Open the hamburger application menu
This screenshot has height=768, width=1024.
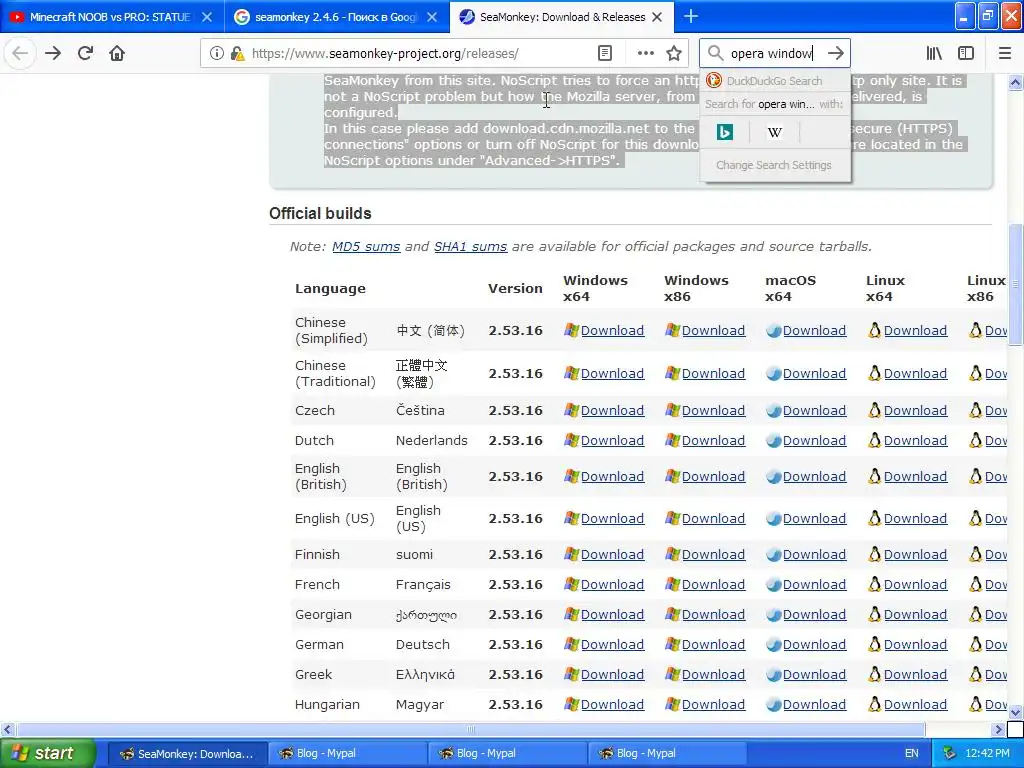(1004, 53)
